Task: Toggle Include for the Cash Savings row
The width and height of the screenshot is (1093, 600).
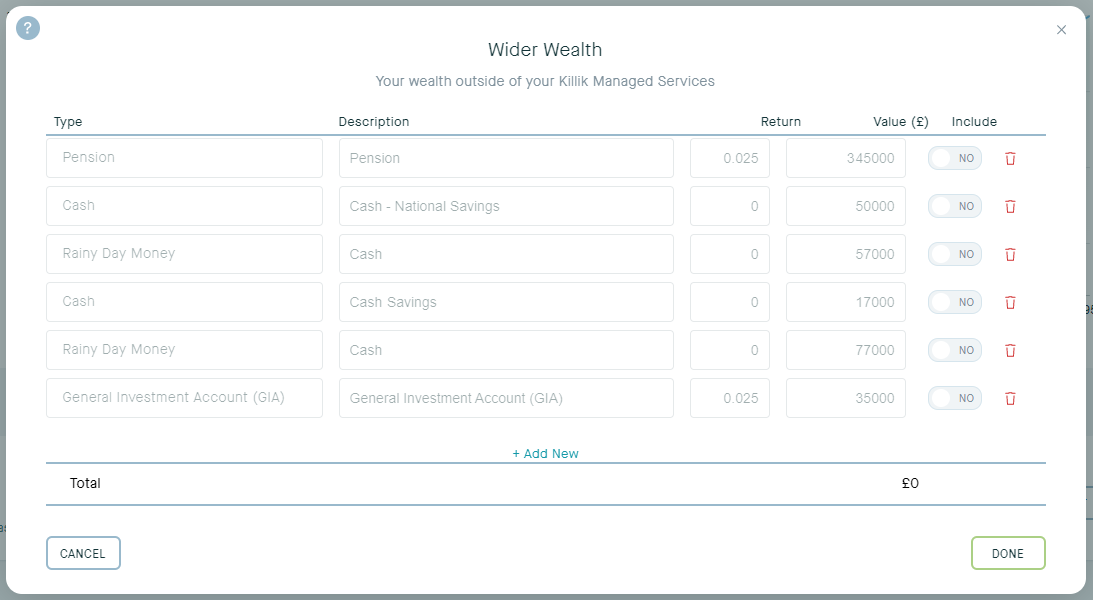Action: 954,302
